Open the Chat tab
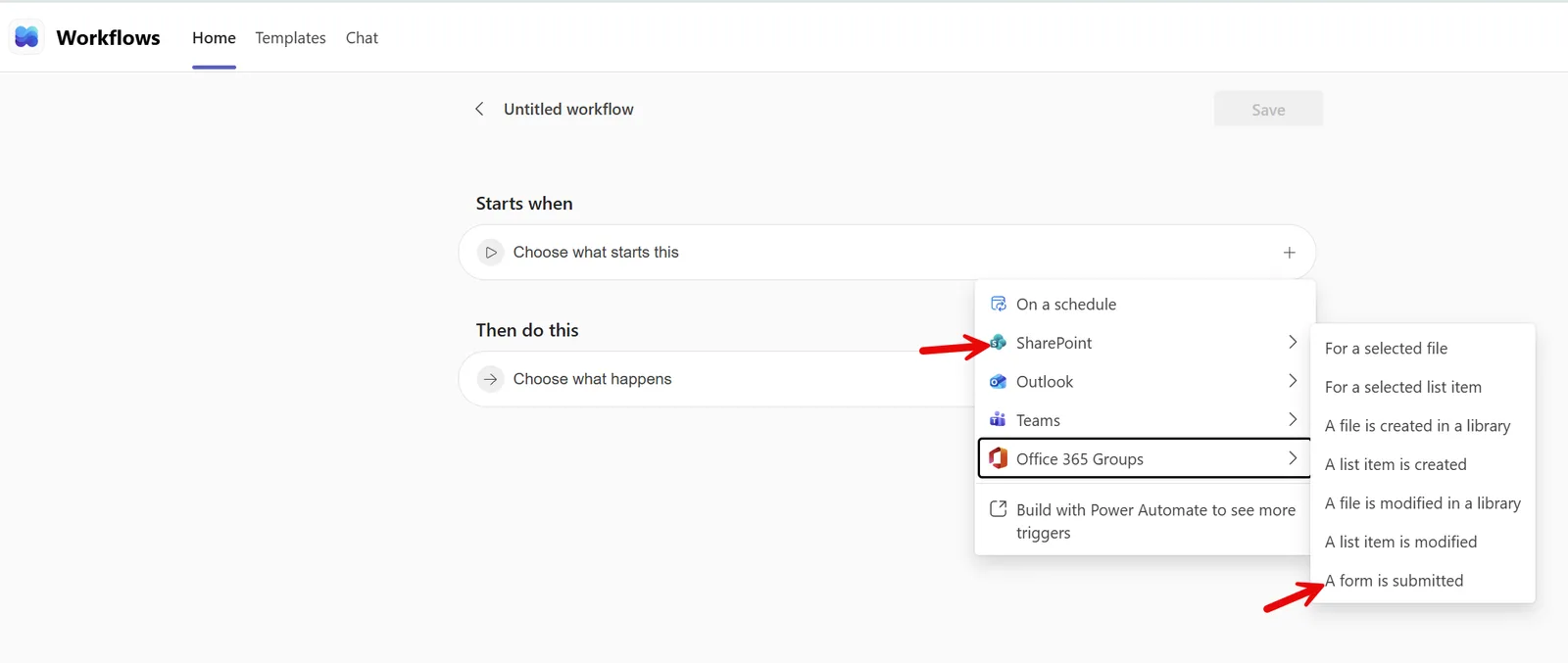The height and width of the screenshot is (663, 1568). click(x=362, y=38)
